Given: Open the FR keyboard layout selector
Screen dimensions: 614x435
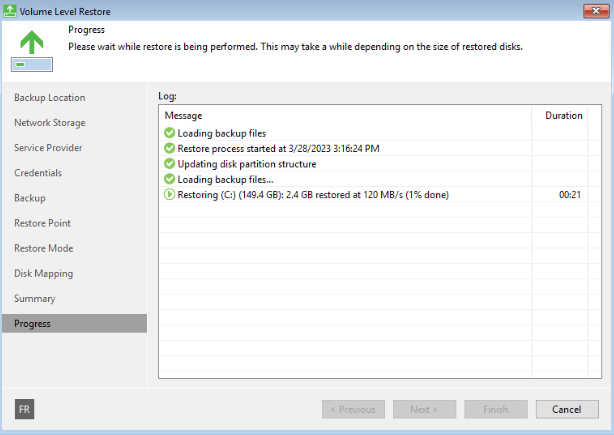Looking at the screenshot, I should coord(24,409).
